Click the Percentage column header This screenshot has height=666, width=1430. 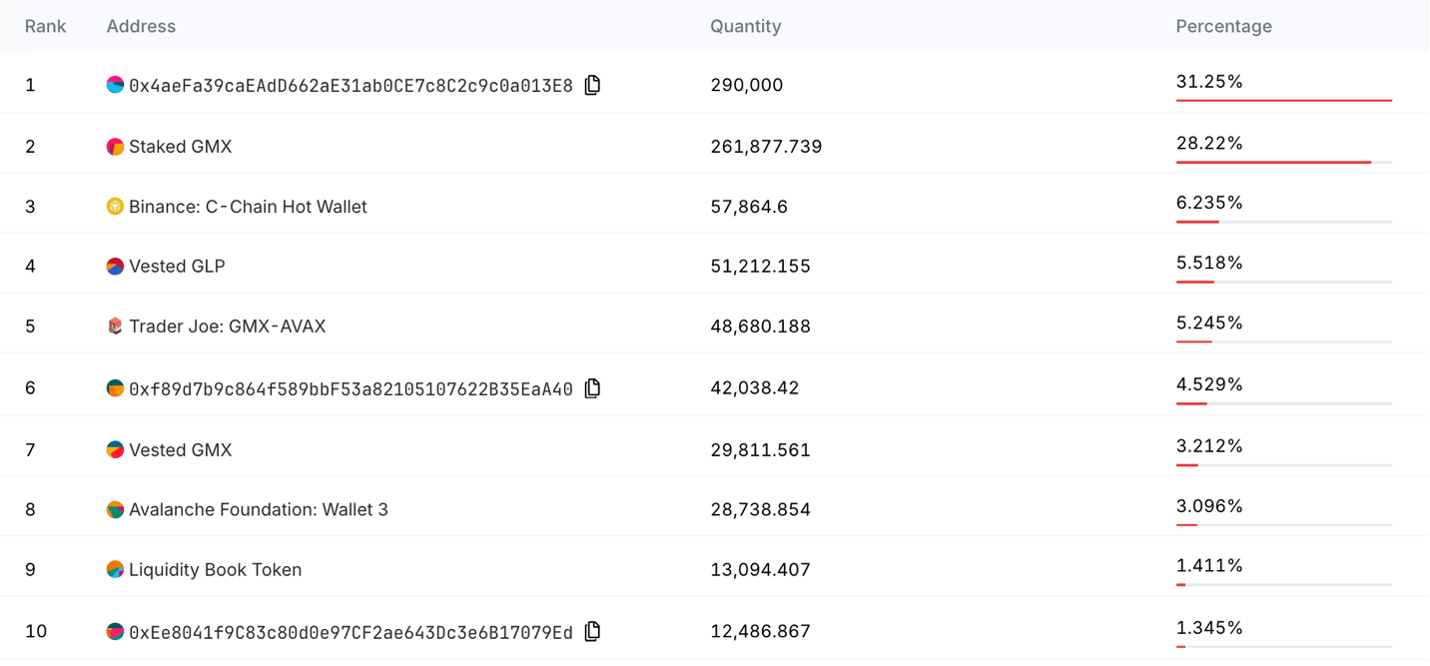coord(1223,26)
